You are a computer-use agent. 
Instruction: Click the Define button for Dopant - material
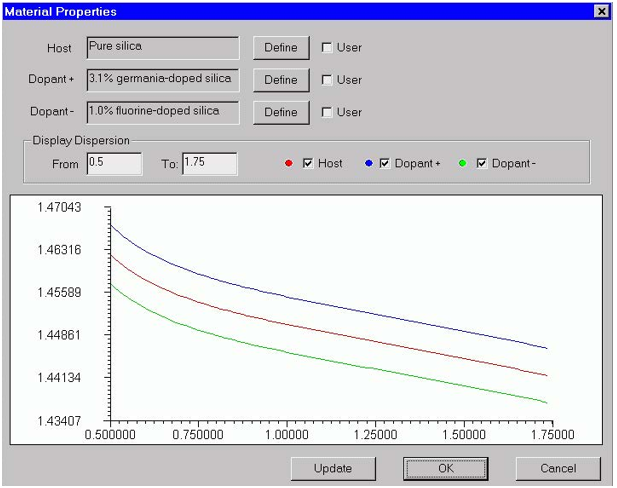281,112
